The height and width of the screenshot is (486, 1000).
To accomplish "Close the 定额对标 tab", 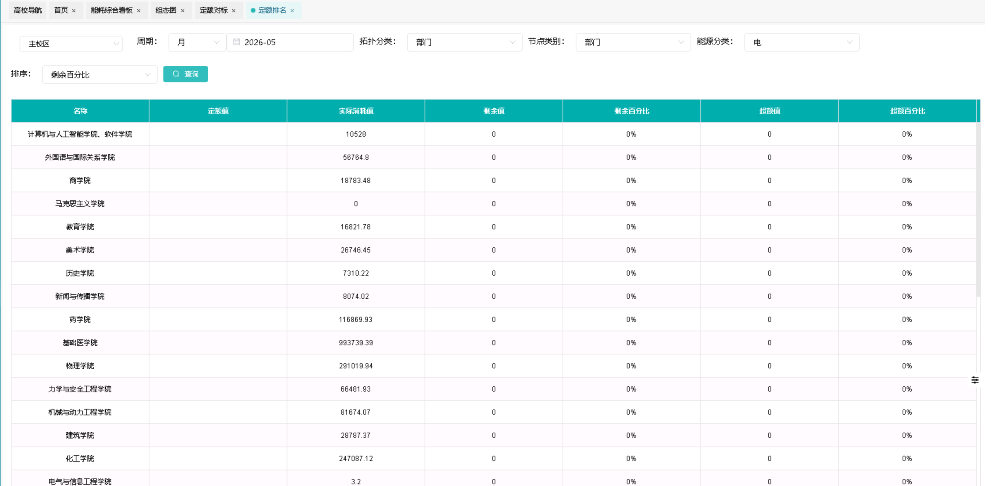I will [x=233, y=11].
